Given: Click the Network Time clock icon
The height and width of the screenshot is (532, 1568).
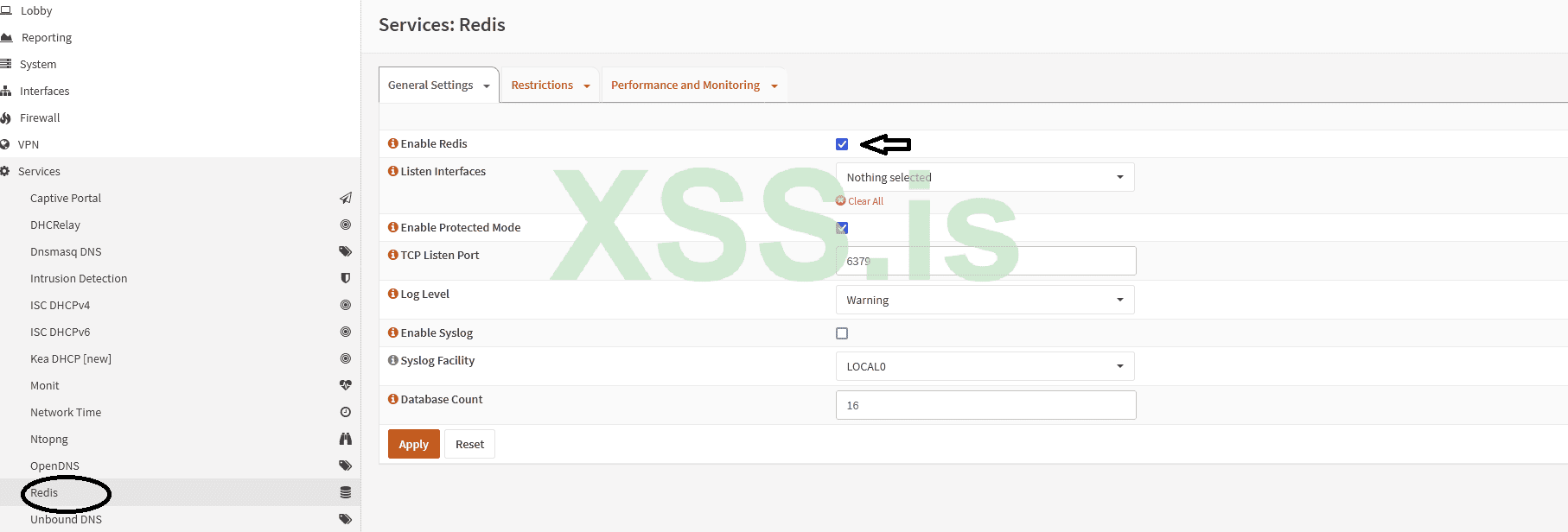Looking at the screenshot, I should click(346, 412).
